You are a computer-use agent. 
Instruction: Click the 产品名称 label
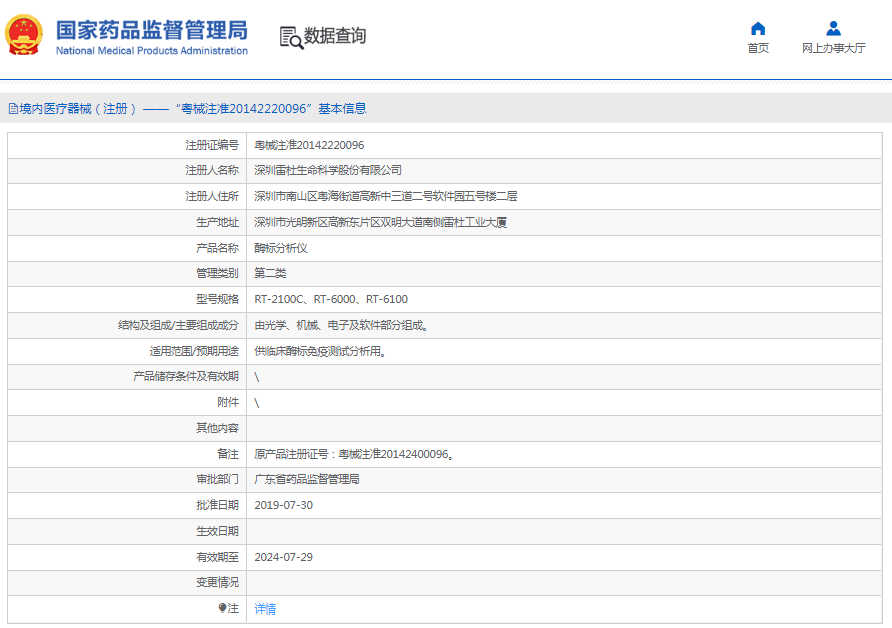217,248
